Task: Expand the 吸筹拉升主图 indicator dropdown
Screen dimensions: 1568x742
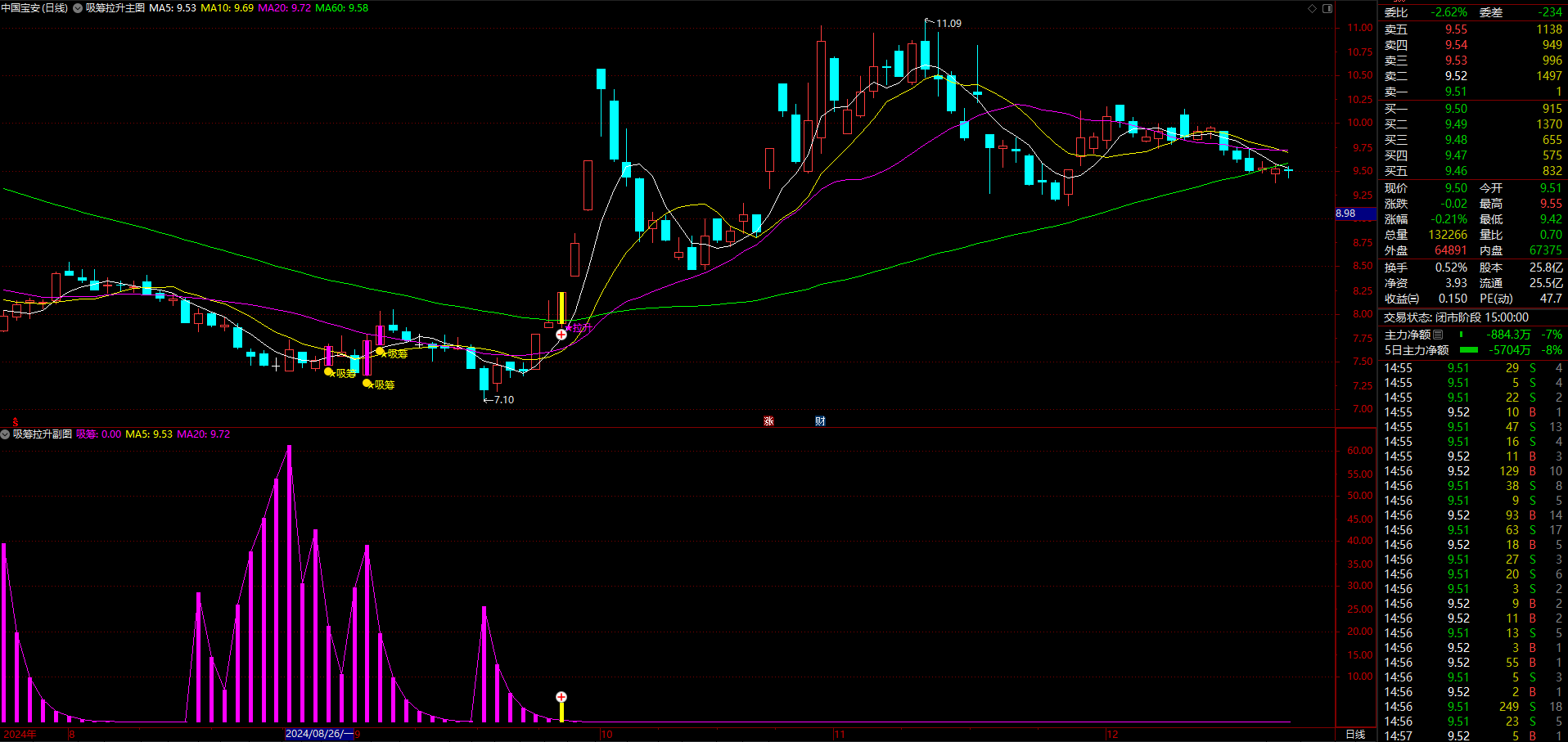Action: coord(78,8)
